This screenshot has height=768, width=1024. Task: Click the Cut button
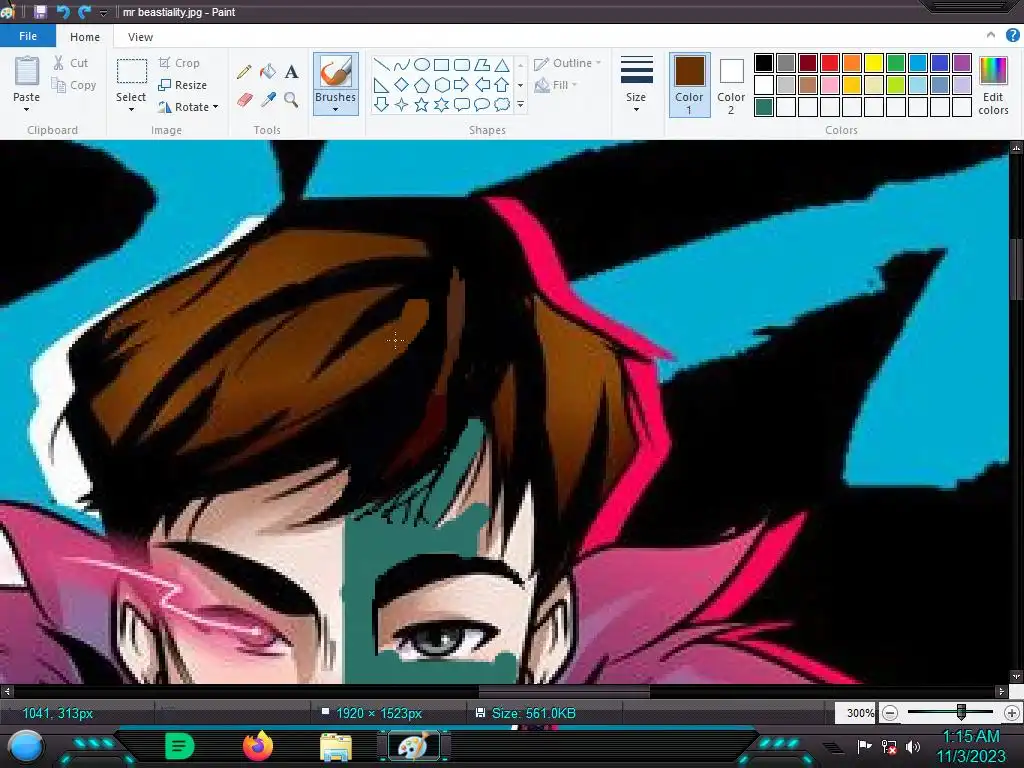[x=71, y=63]
